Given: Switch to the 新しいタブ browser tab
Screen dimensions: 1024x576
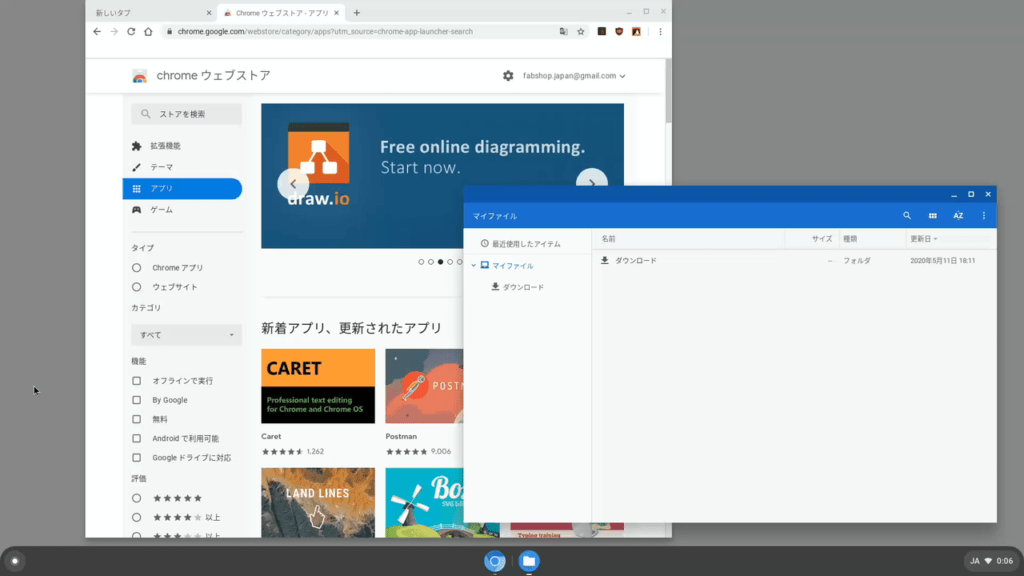Looking at the screenshot, I should 152,13.
